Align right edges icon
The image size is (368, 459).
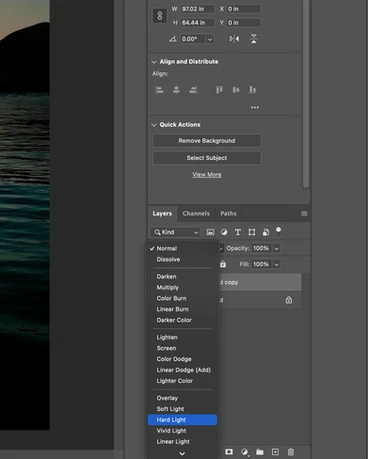pos(193,90)
